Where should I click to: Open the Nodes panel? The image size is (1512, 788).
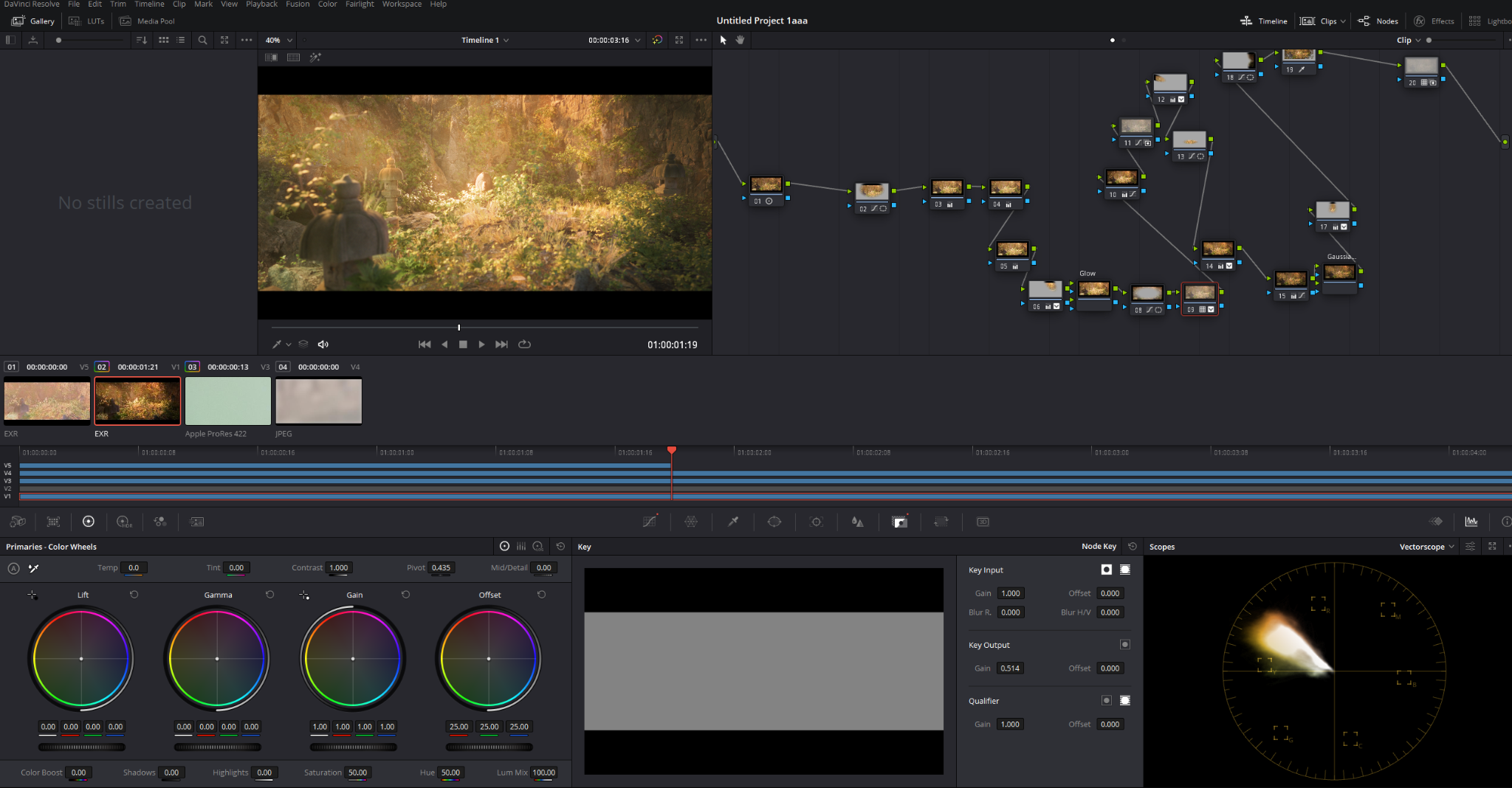(x=1379, y=21)
